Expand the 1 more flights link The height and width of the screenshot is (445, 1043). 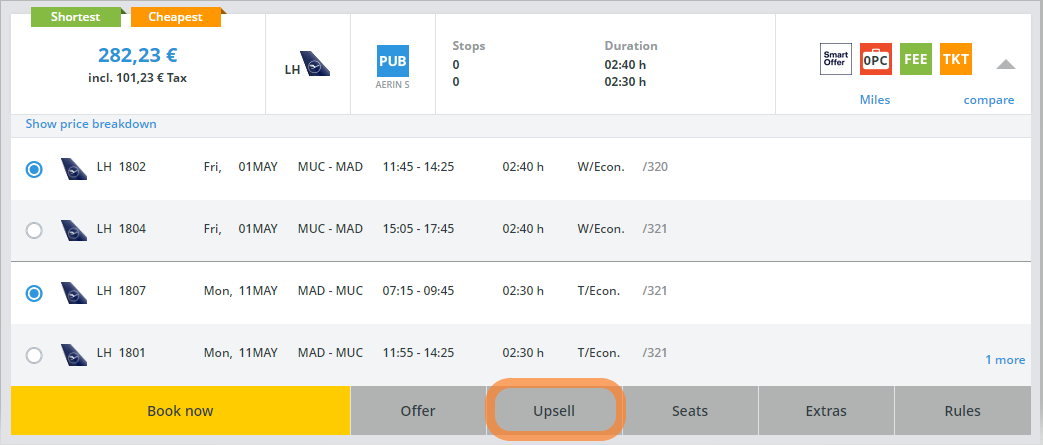click(x=1004, y=360)
